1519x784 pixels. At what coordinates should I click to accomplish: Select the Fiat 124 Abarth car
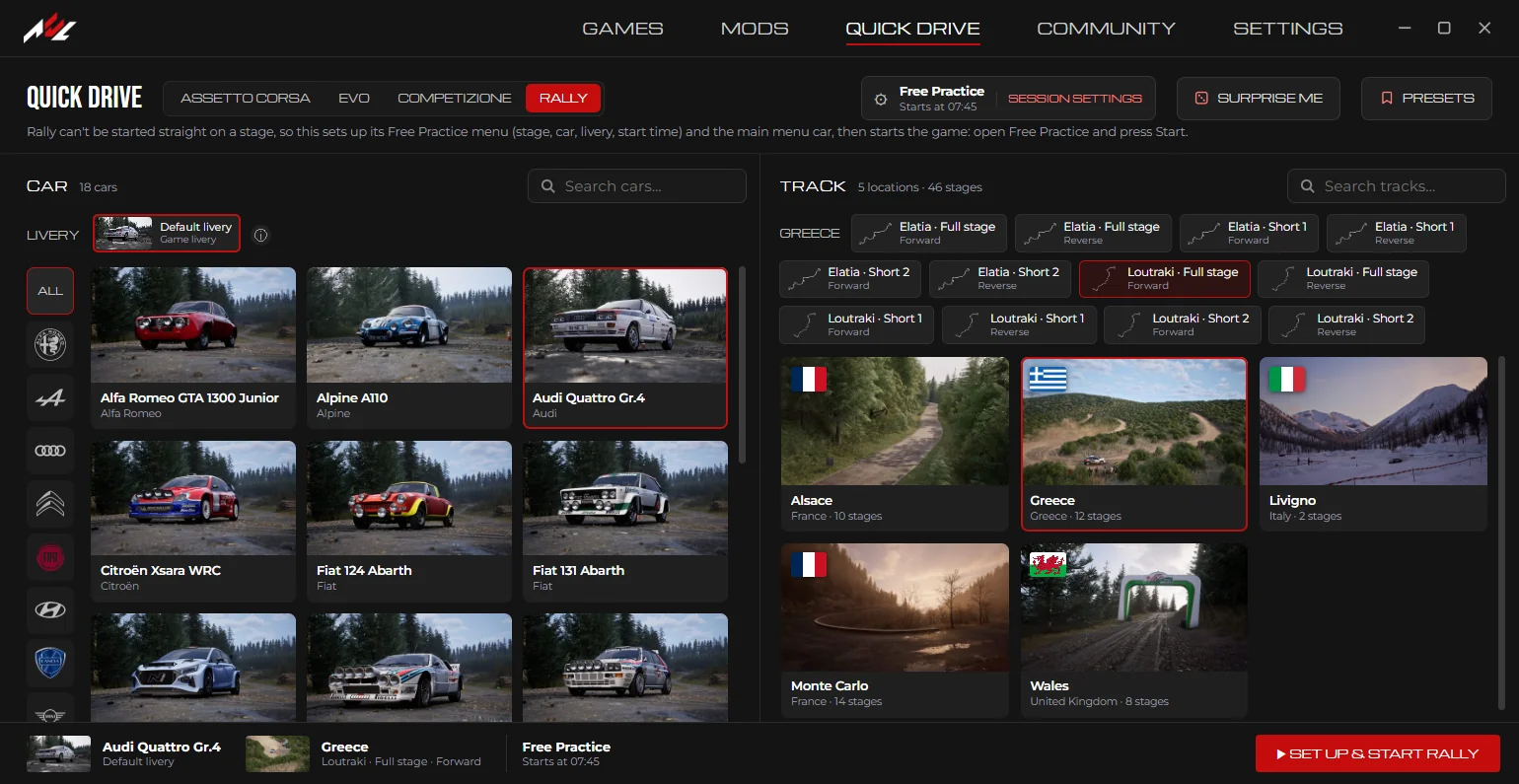click(x=409, y=521)
